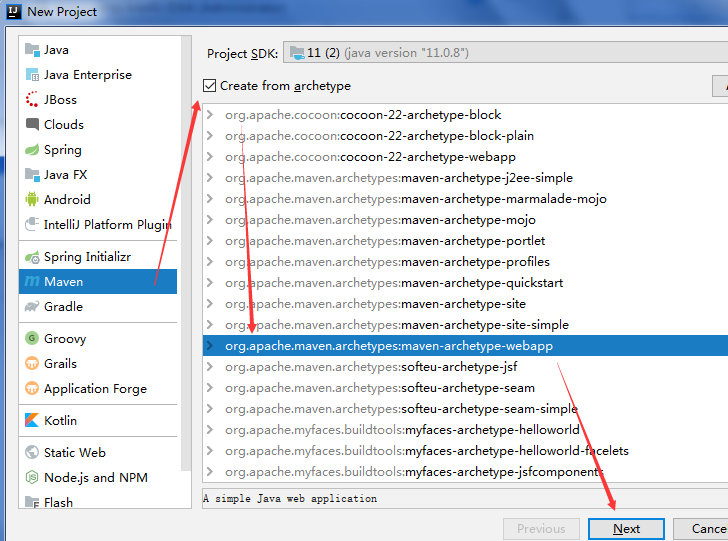Click the Groovy green G icon
This screenshot has height=541, width=728.
32,338
